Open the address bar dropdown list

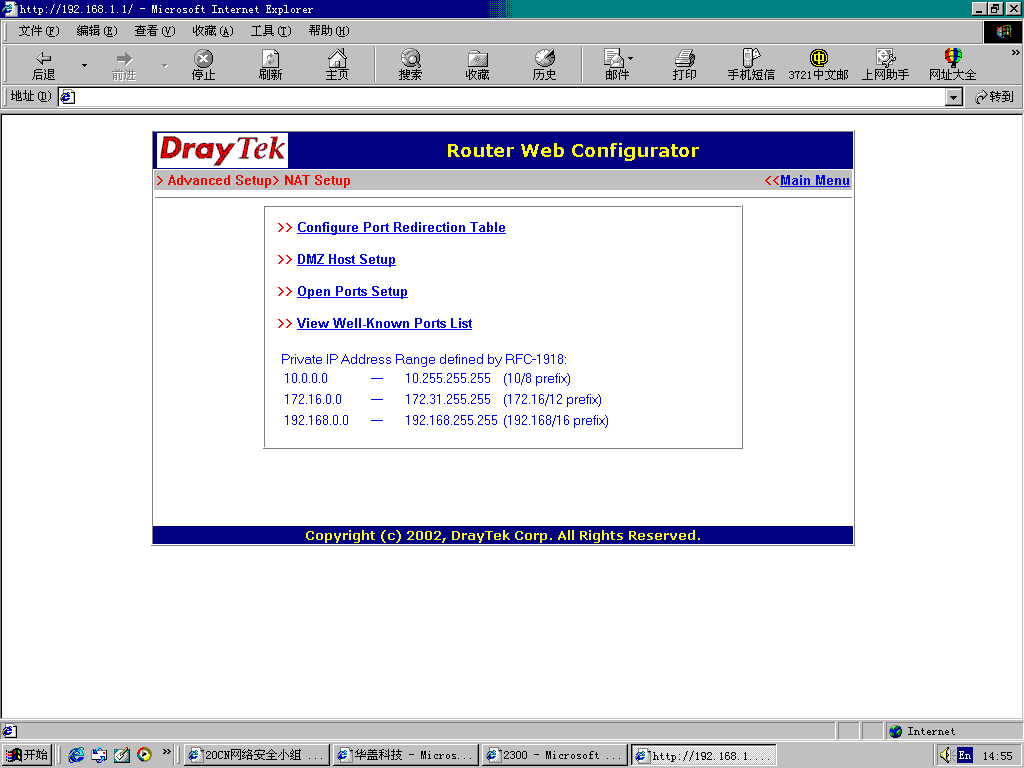coord(953,97)
